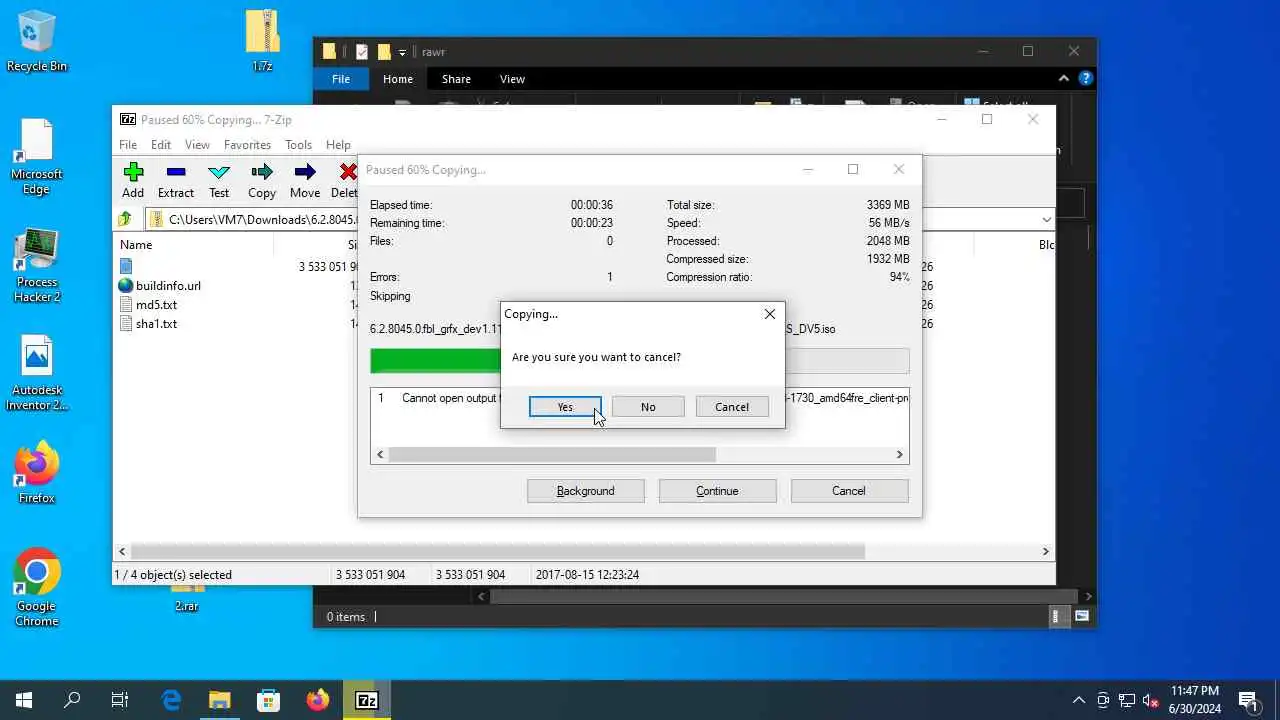Click the 7-Zip Delete toolbar icon
The height and width of the screenshot is (720, 1280).
click(345, 181)
